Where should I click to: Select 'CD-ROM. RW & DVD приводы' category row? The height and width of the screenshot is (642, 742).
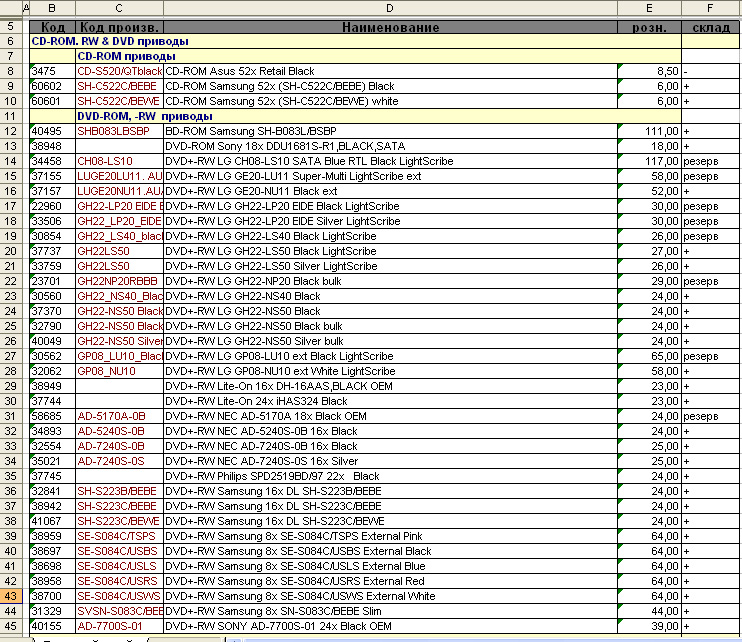[x=355, y=41]
